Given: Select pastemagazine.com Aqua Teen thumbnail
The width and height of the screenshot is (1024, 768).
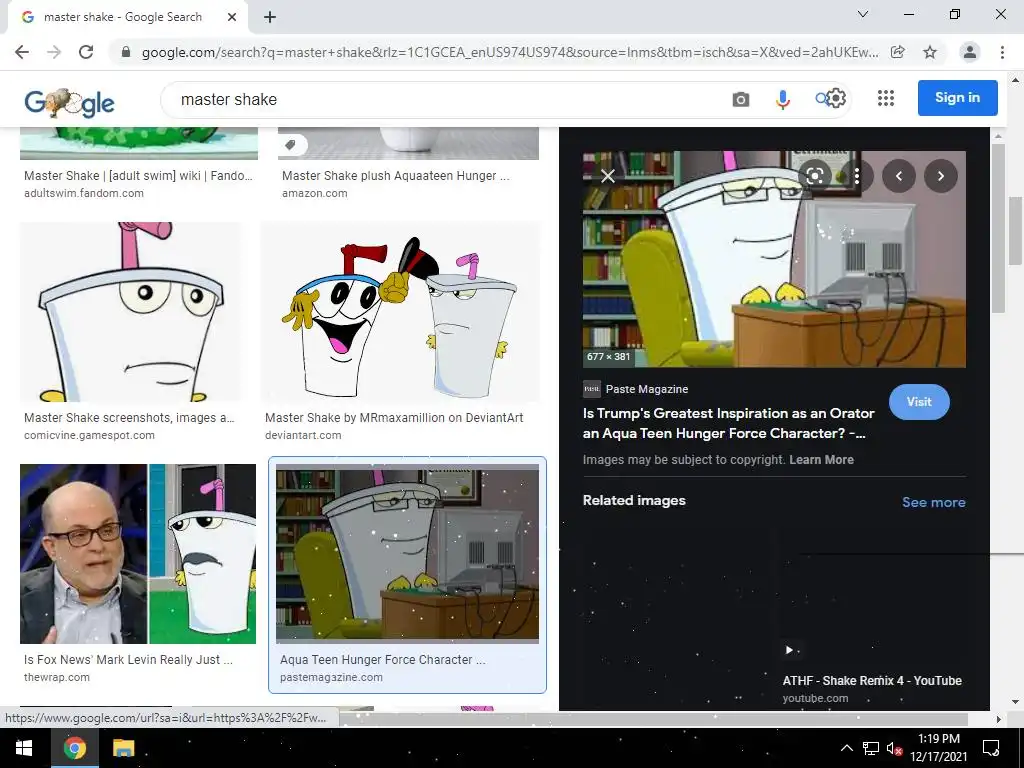Looking at the screenshot, I should click(408, 554).
